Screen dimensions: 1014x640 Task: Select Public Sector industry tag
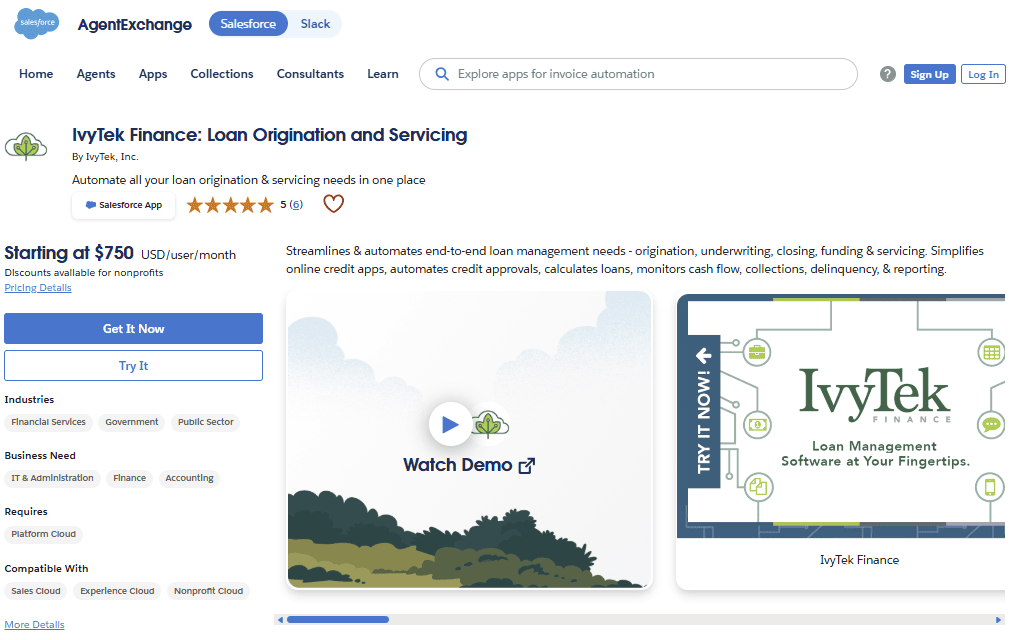206,422
